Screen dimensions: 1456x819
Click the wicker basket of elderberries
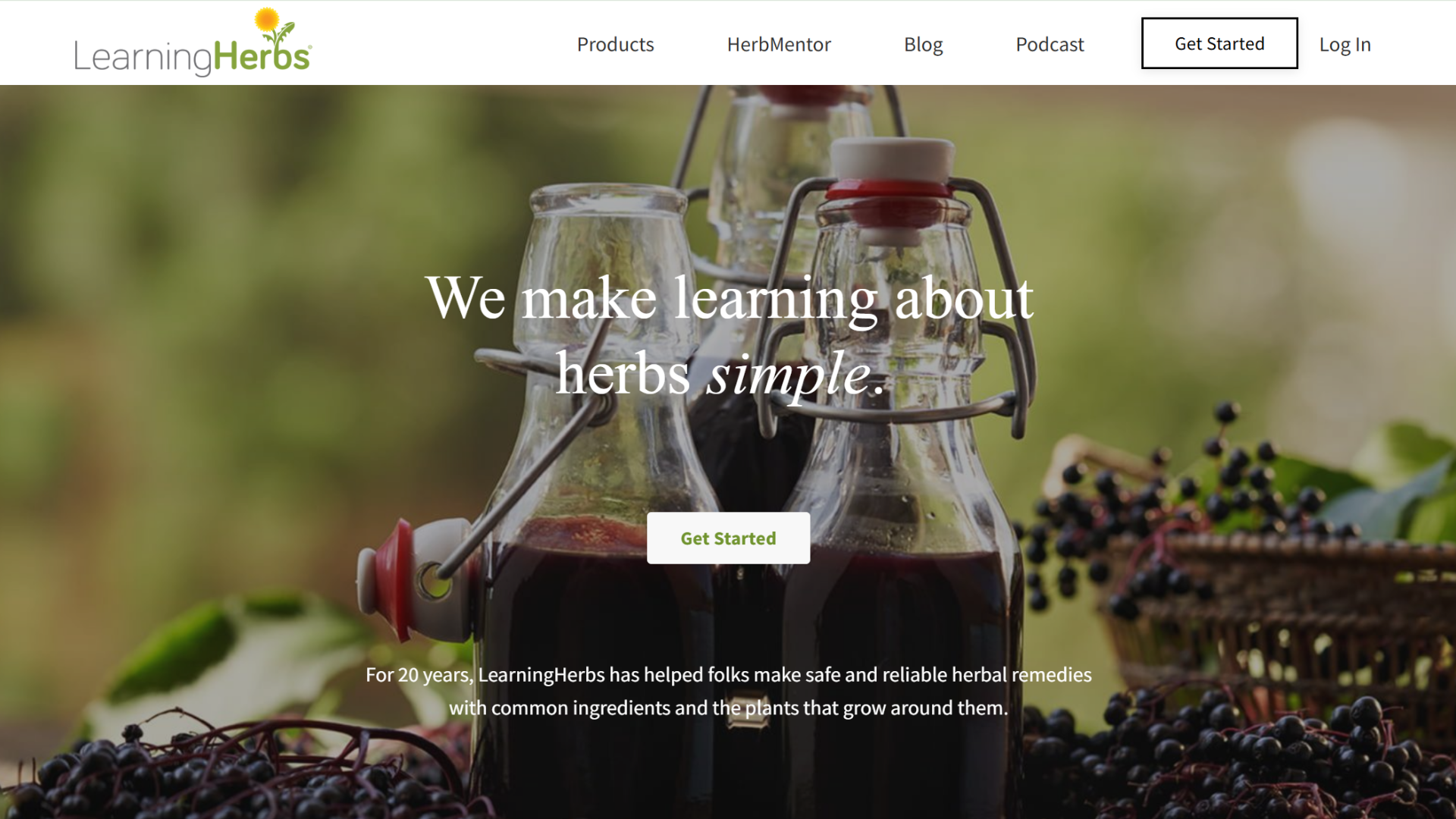pyautogui.click(x=1274, y=607)
